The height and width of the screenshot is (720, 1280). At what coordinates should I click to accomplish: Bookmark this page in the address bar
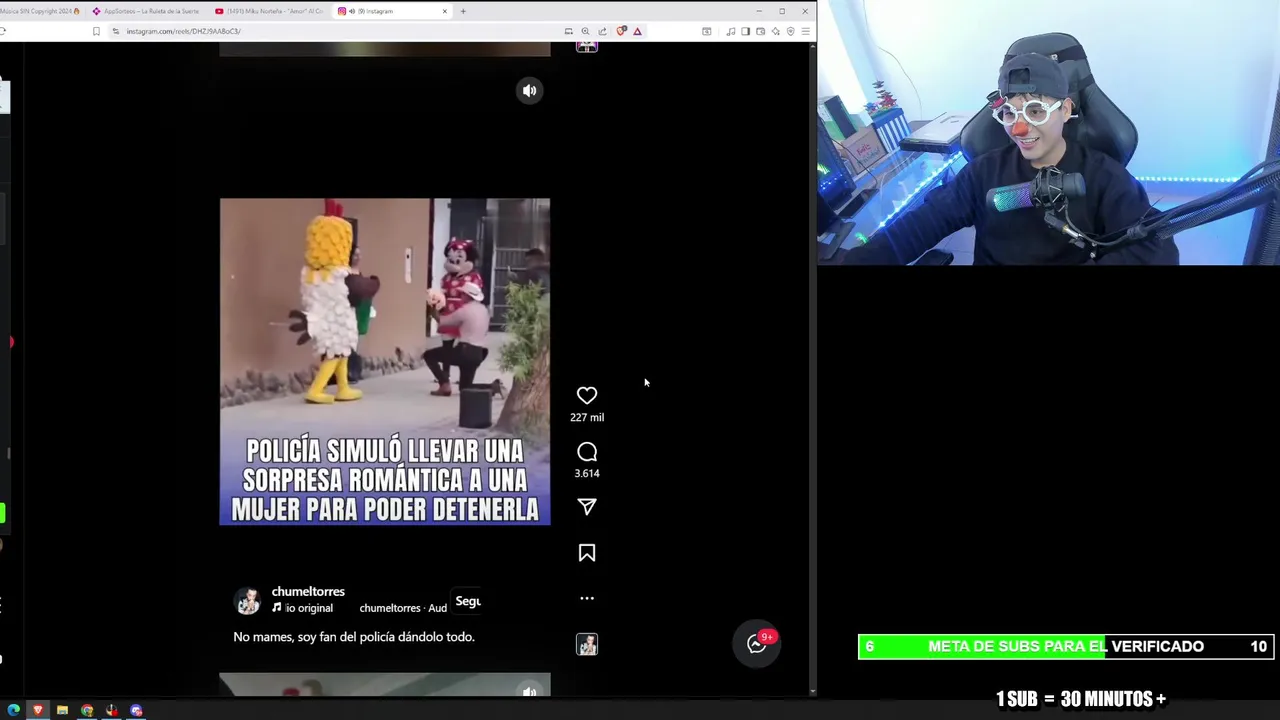tap(96, 31)
